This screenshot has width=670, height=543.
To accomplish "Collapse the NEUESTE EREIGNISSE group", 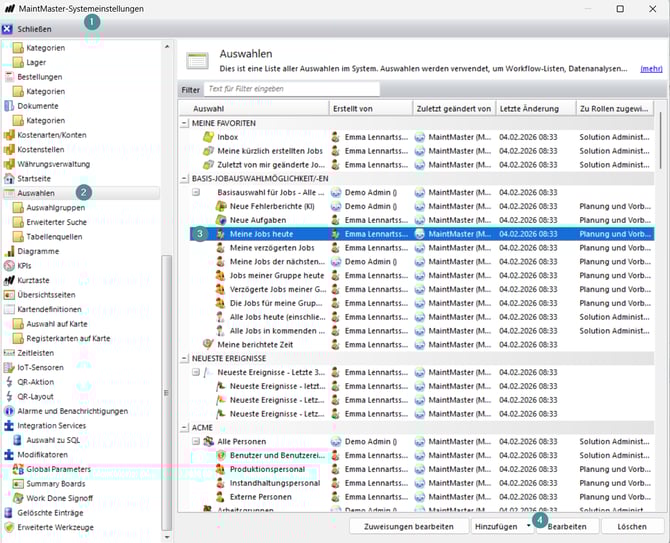I will click(x=184, y=358).
